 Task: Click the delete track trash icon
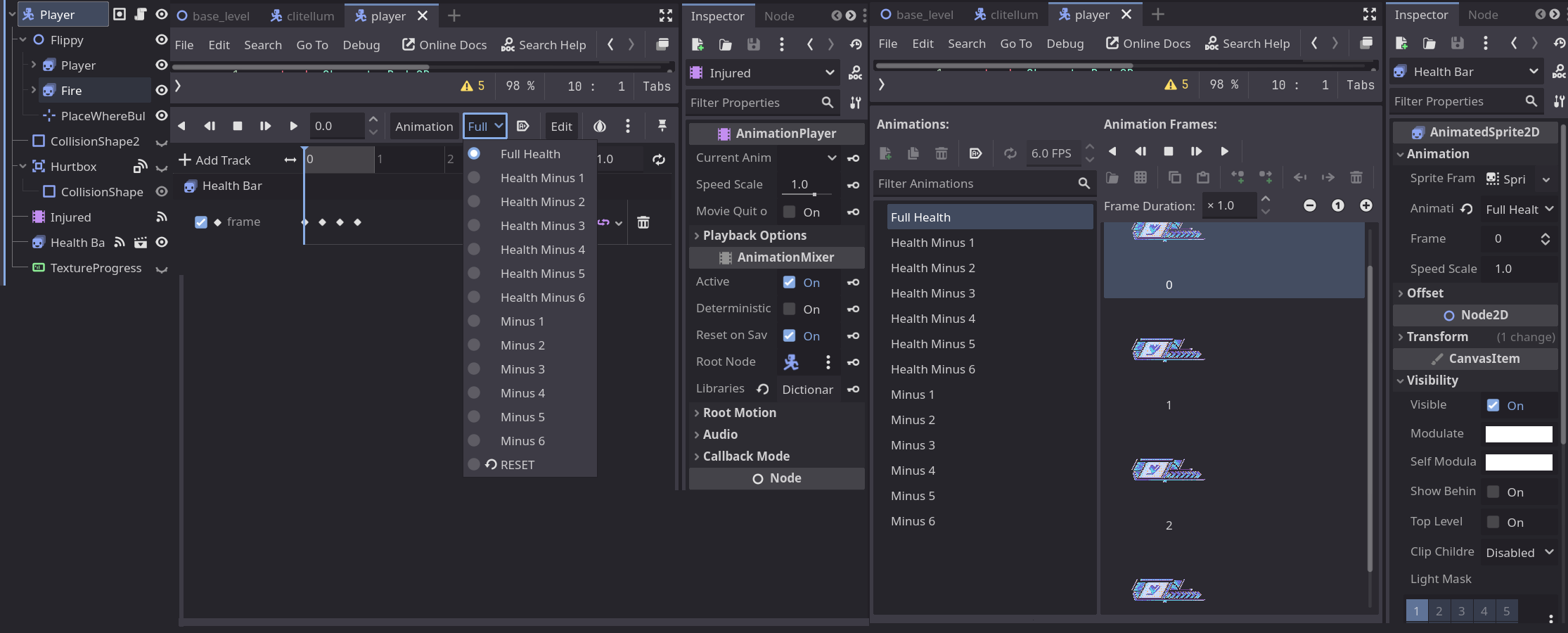point(643,223)
